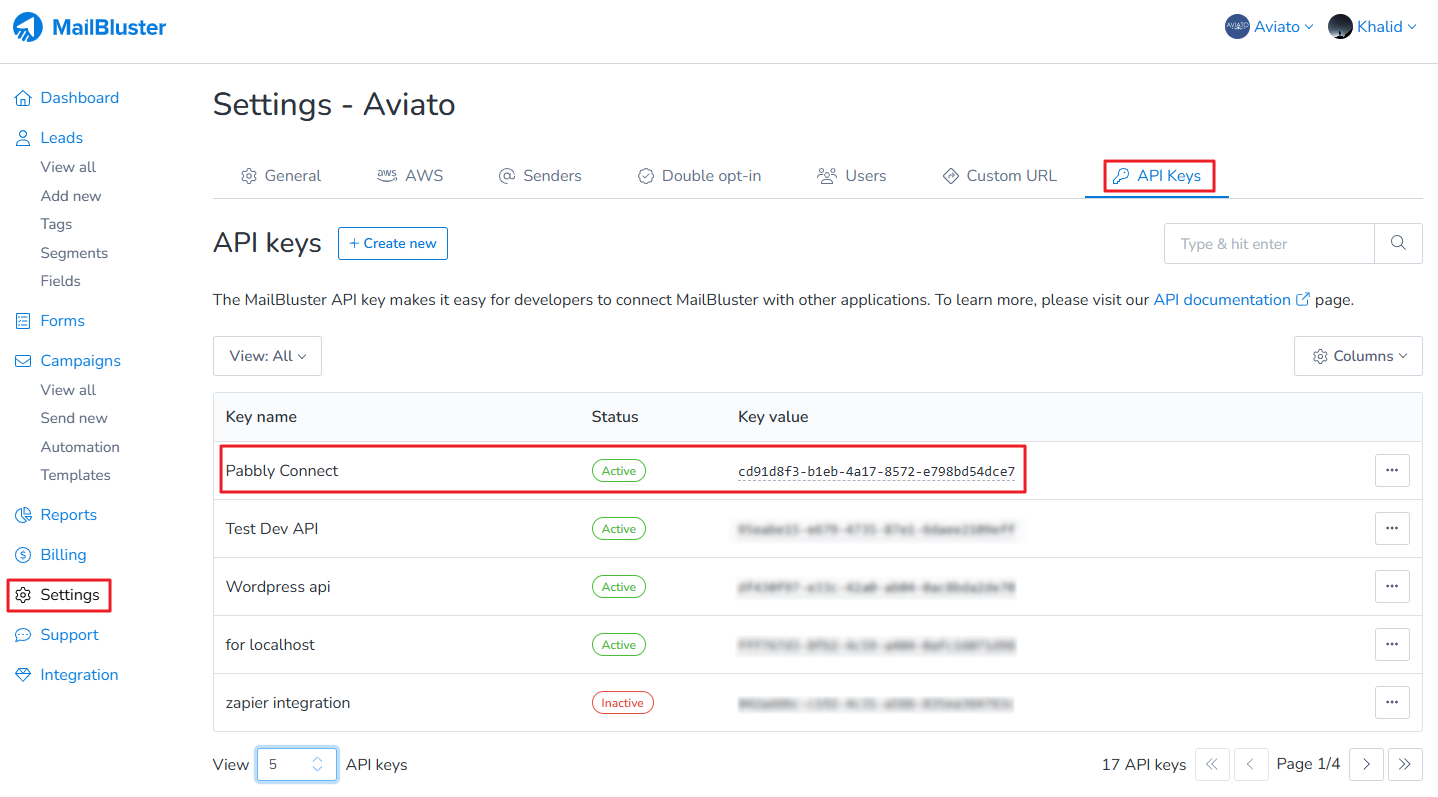Open the Khalid user account menu
Screen dimensions: 1438x797
(x=1373, y=27)
